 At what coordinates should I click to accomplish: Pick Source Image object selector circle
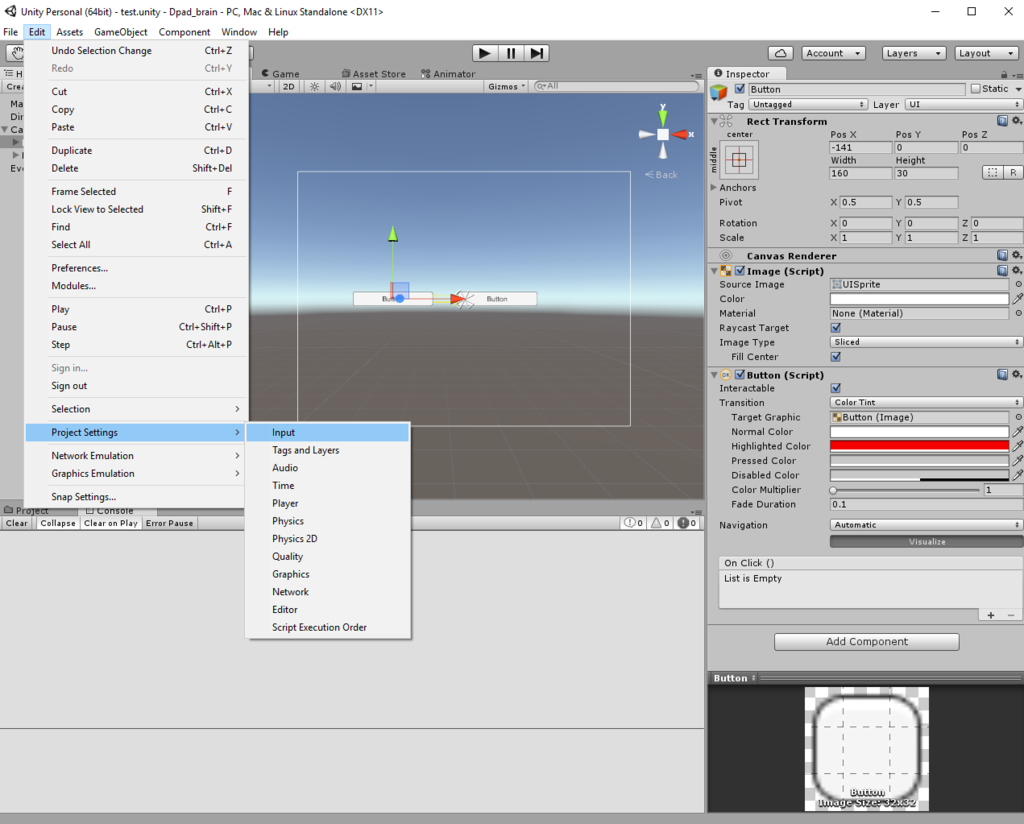tap(1017, 285)
